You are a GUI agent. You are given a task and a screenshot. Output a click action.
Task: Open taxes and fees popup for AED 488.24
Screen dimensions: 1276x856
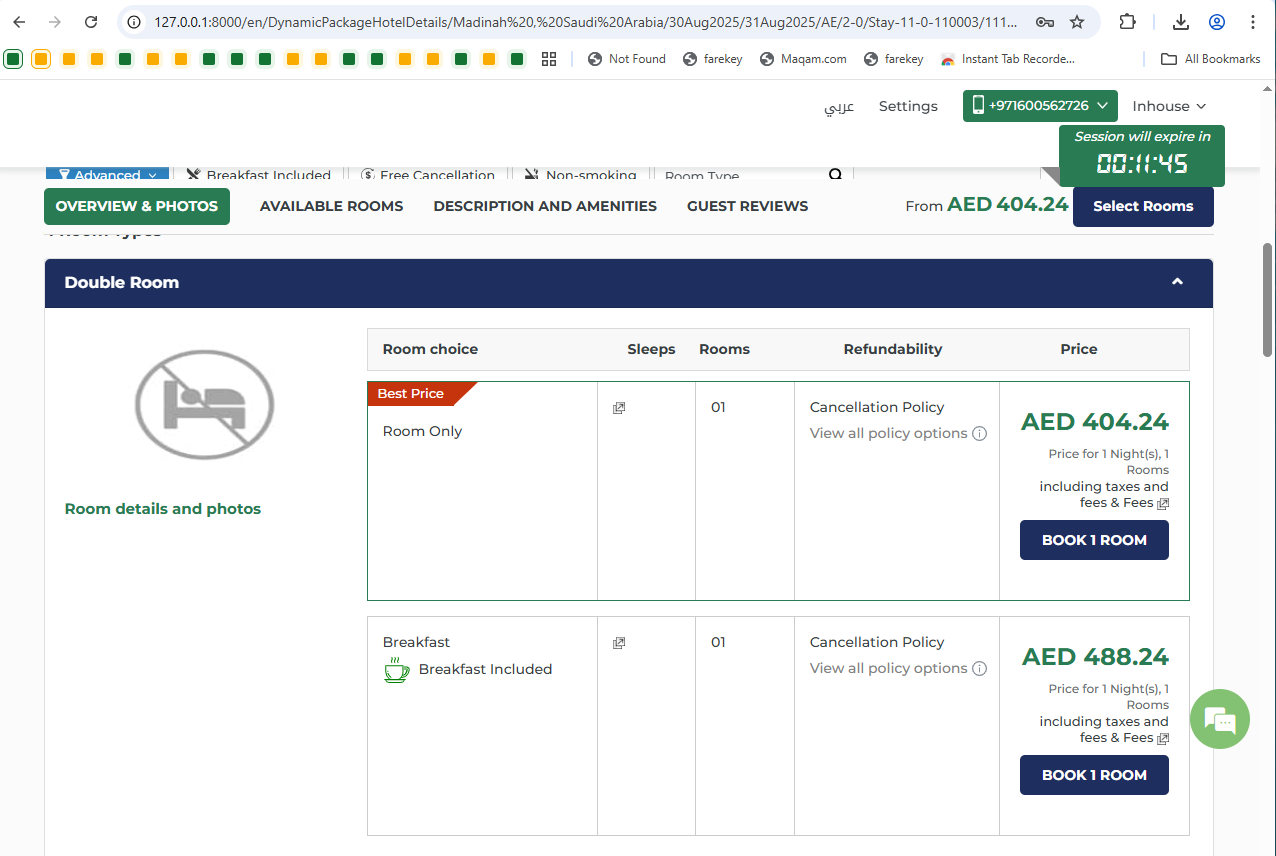1163,739
